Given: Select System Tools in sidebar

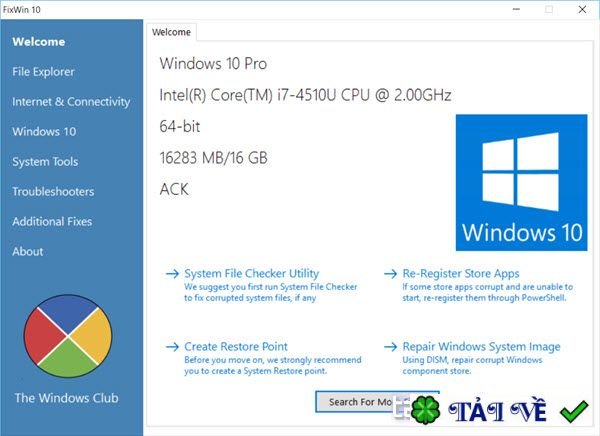Looking at the screenshot, I should point(45,161).
